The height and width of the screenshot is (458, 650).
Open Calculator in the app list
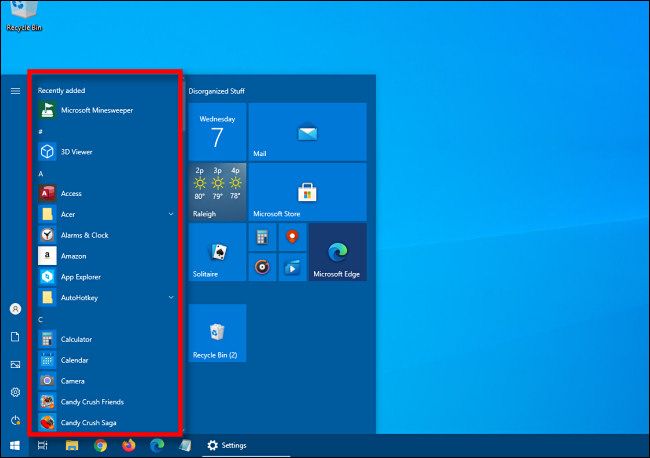tap(106, 339)
